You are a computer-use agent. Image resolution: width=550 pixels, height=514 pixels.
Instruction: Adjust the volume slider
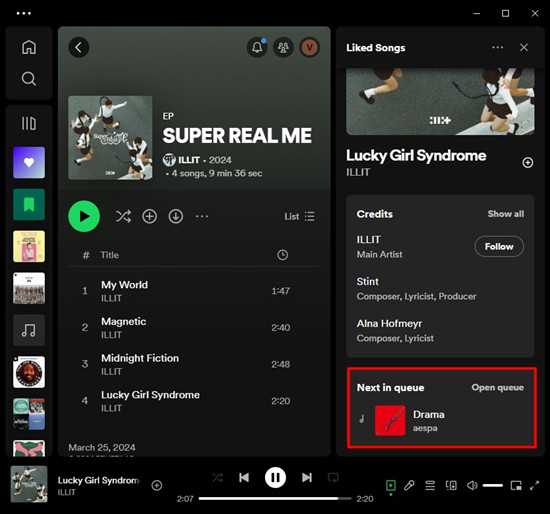click(493, 485)
